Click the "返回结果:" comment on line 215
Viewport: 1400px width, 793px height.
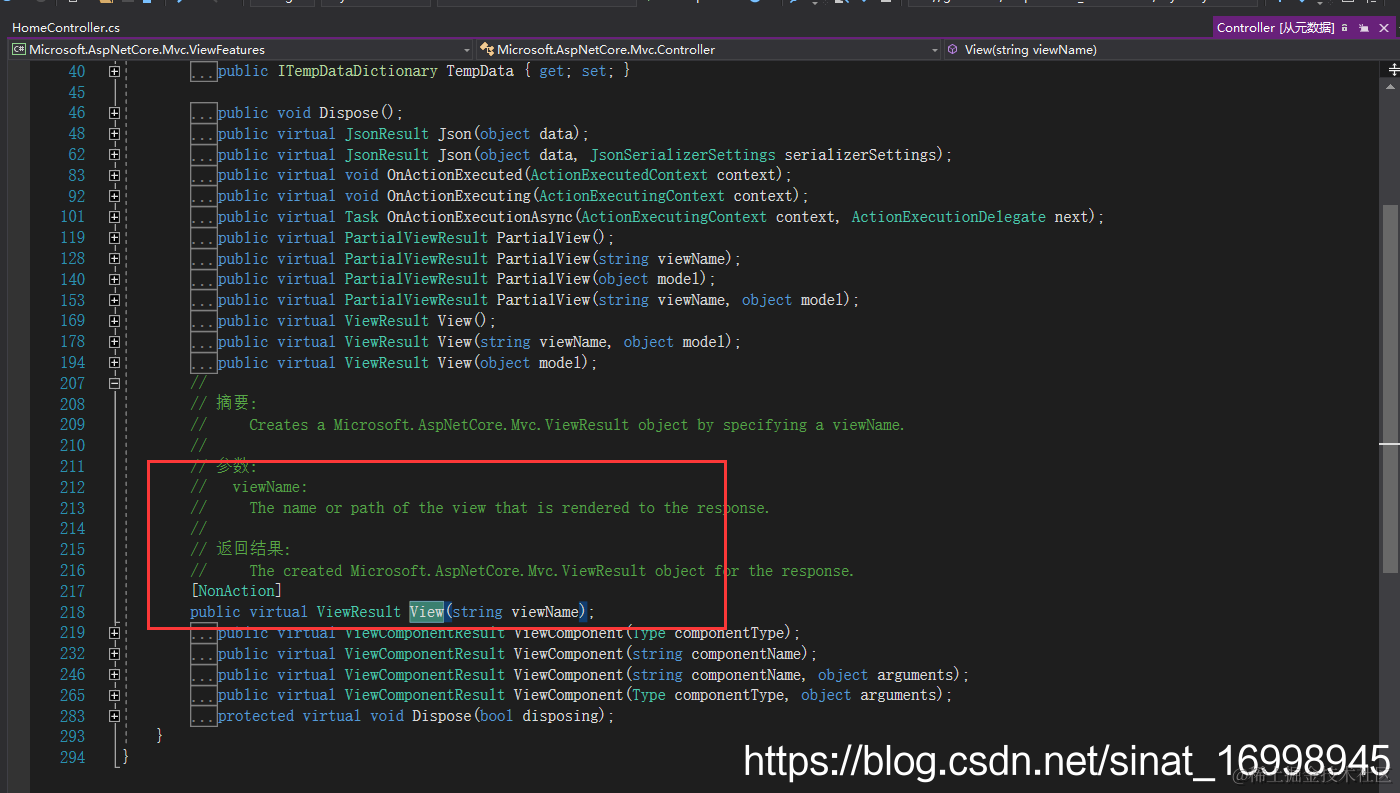(254, 549)
